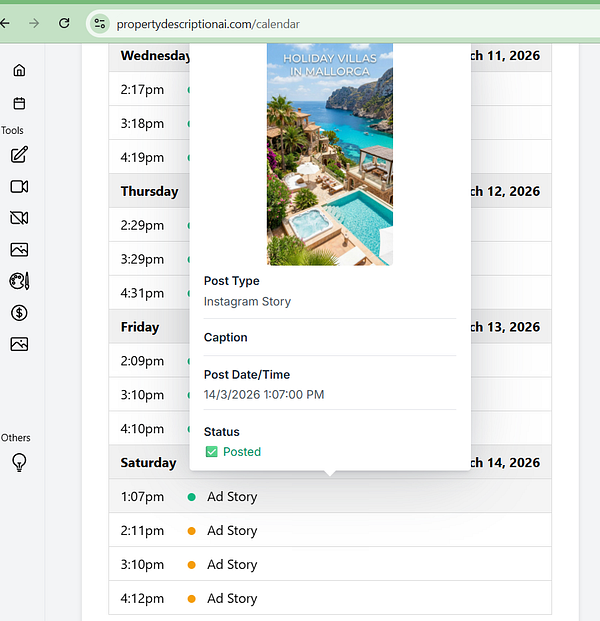Image resolution: width=600 pixels, height=621 pixels.
Task: Open the paint palette and brush tool icon
Action: [x=19, y=281]
